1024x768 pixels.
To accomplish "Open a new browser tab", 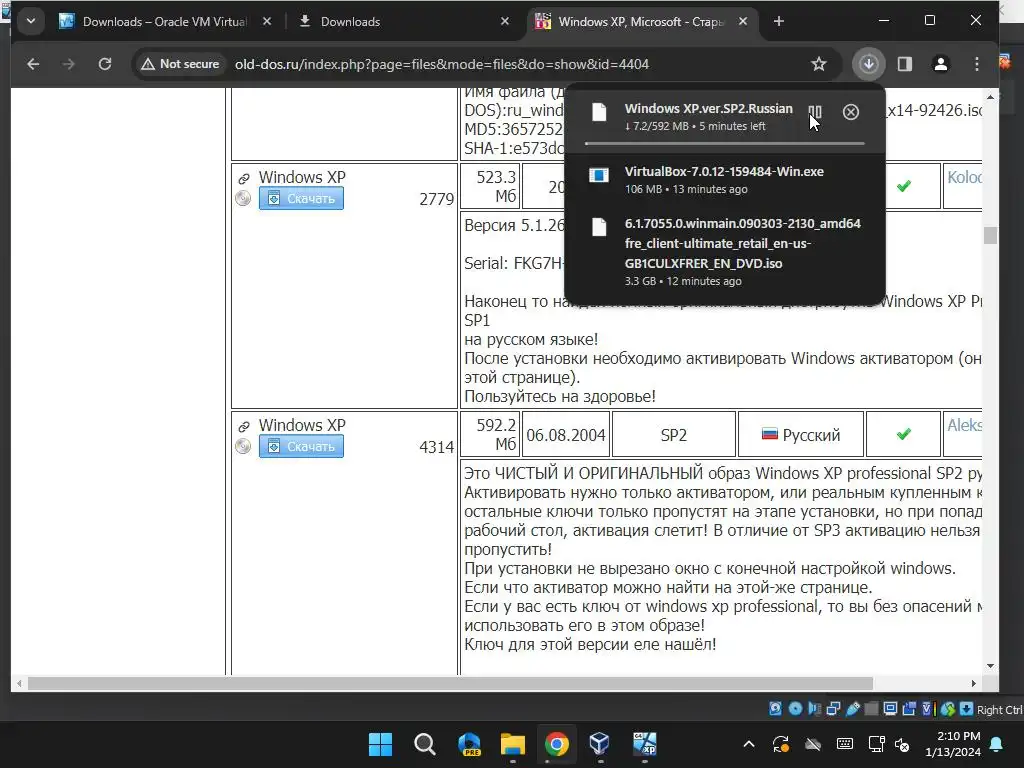I will pyautogui.click(x=778, y=22).
